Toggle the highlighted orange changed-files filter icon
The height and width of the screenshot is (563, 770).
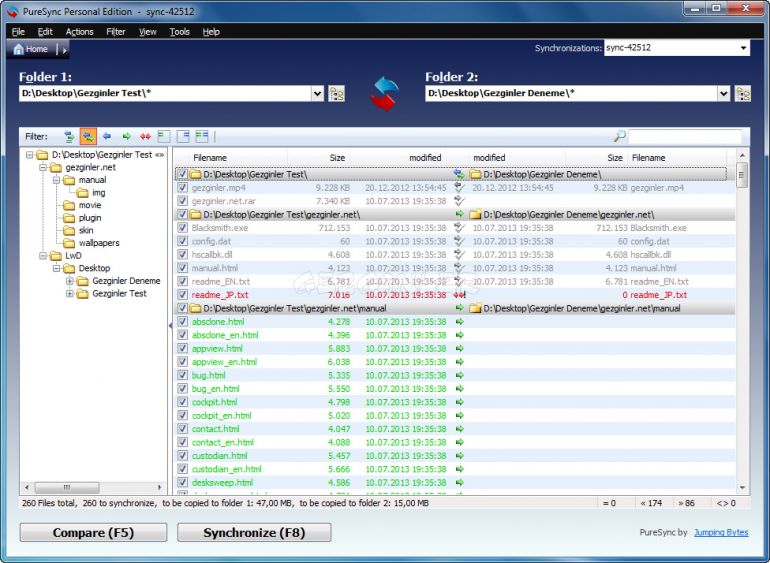[x=88, y=136]
